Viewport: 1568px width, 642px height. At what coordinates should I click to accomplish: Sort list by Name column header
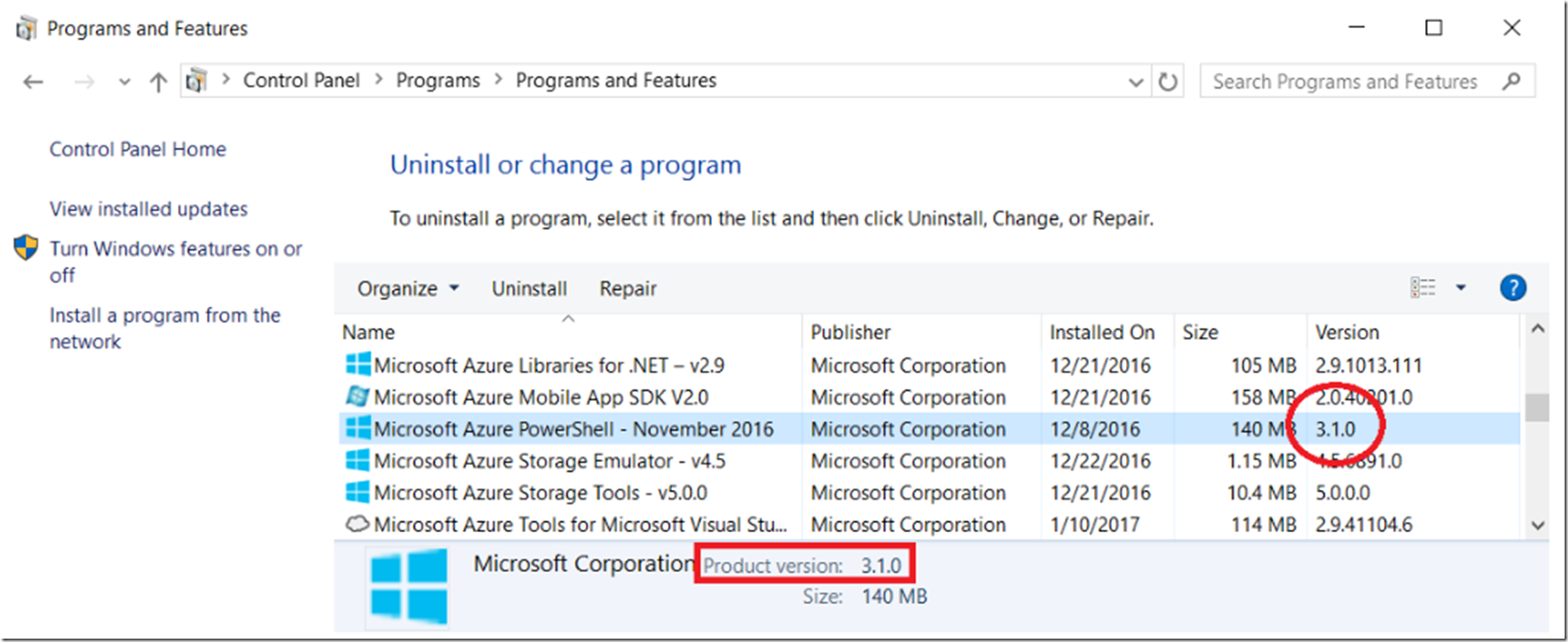point(569,332)
